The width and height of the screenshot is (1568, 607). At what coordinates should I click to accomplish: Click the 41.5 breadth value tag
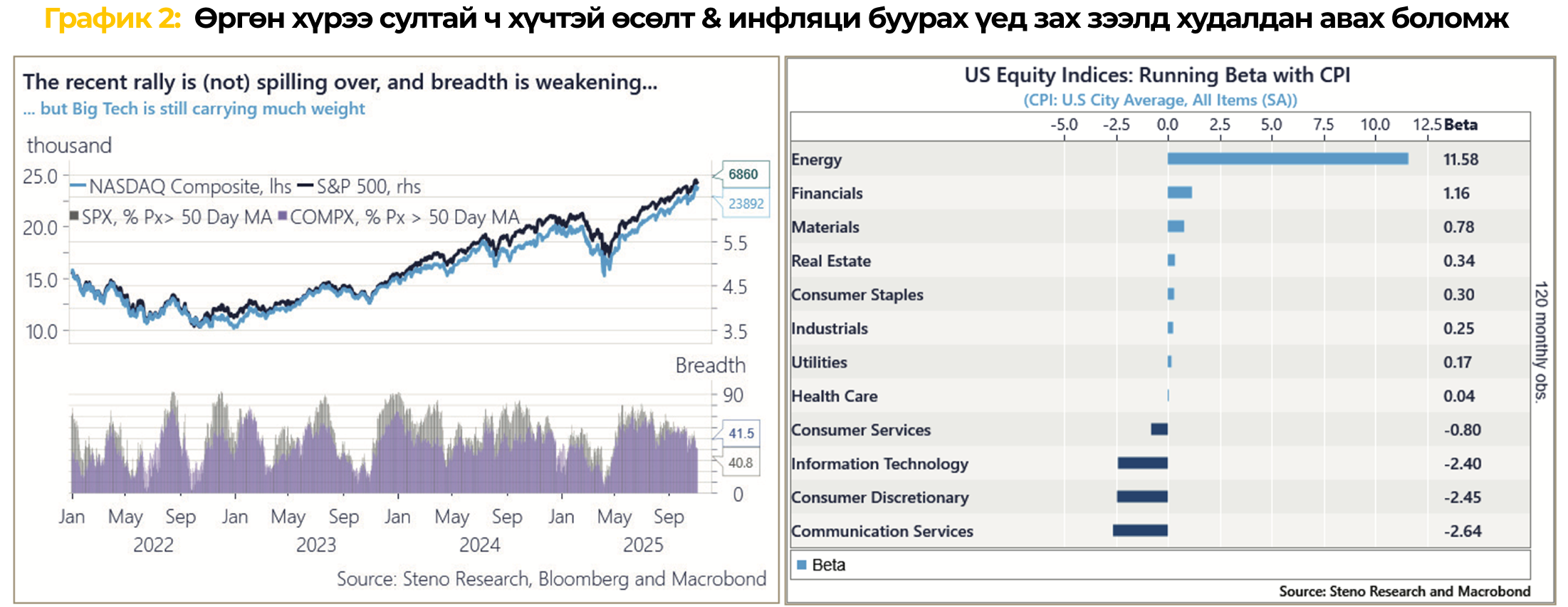[741, 433]
